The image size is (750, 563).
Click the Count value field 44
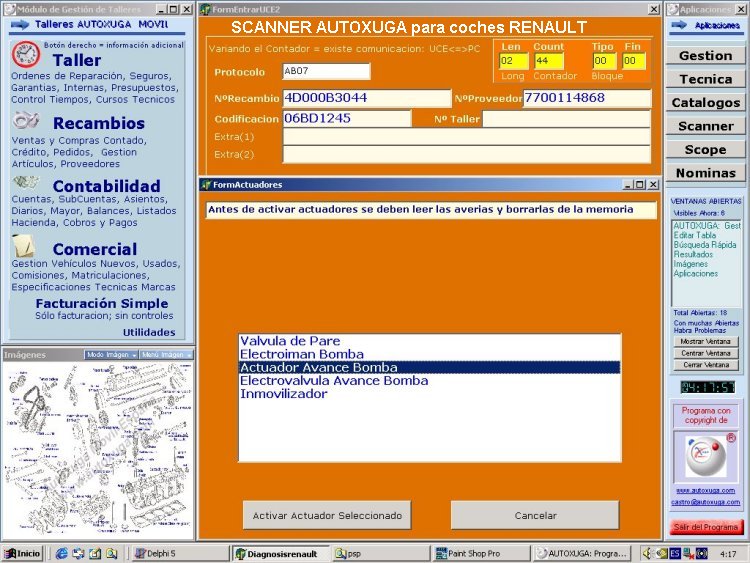pos(549,61)
